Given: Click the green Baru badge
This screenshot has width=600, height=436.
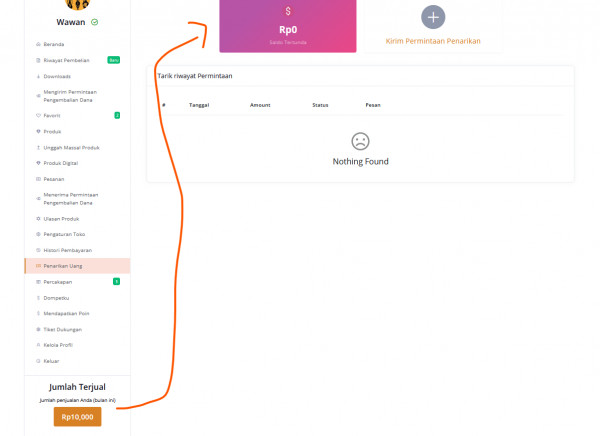Looking at the screenshot, I should [114, 60].
